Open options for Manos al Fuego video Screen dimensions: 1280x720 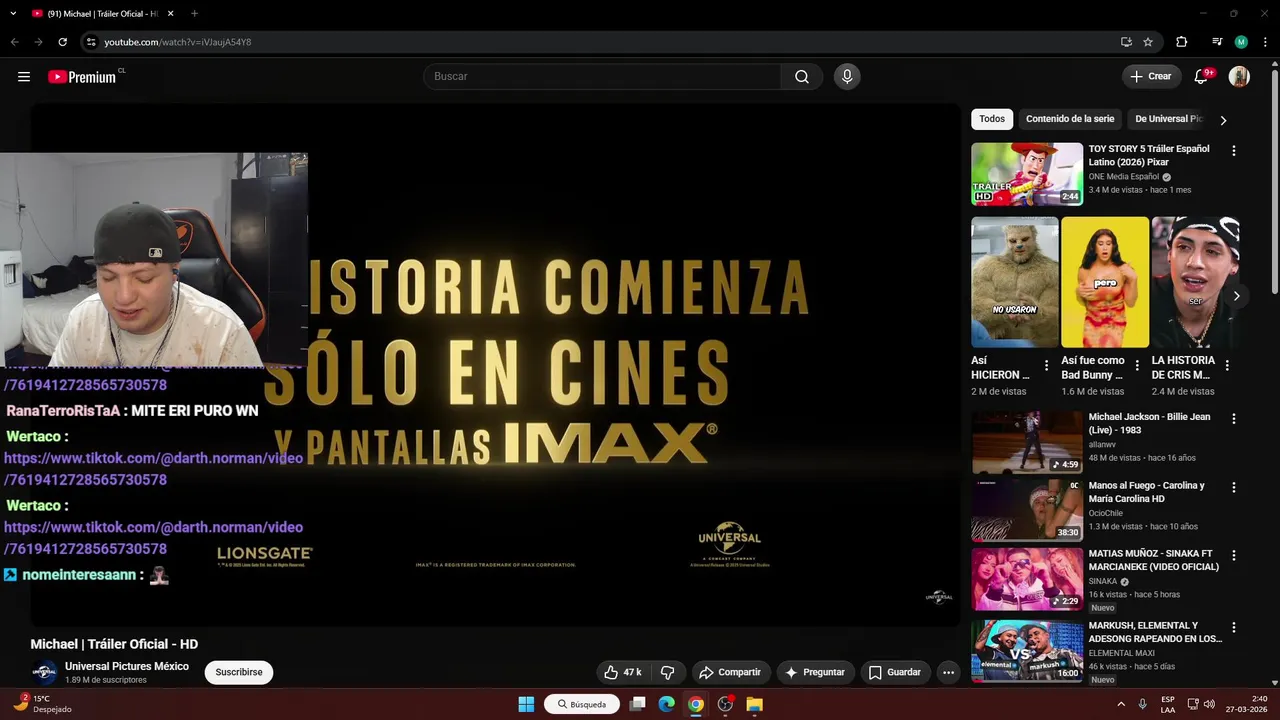[x=1233, y=487]
